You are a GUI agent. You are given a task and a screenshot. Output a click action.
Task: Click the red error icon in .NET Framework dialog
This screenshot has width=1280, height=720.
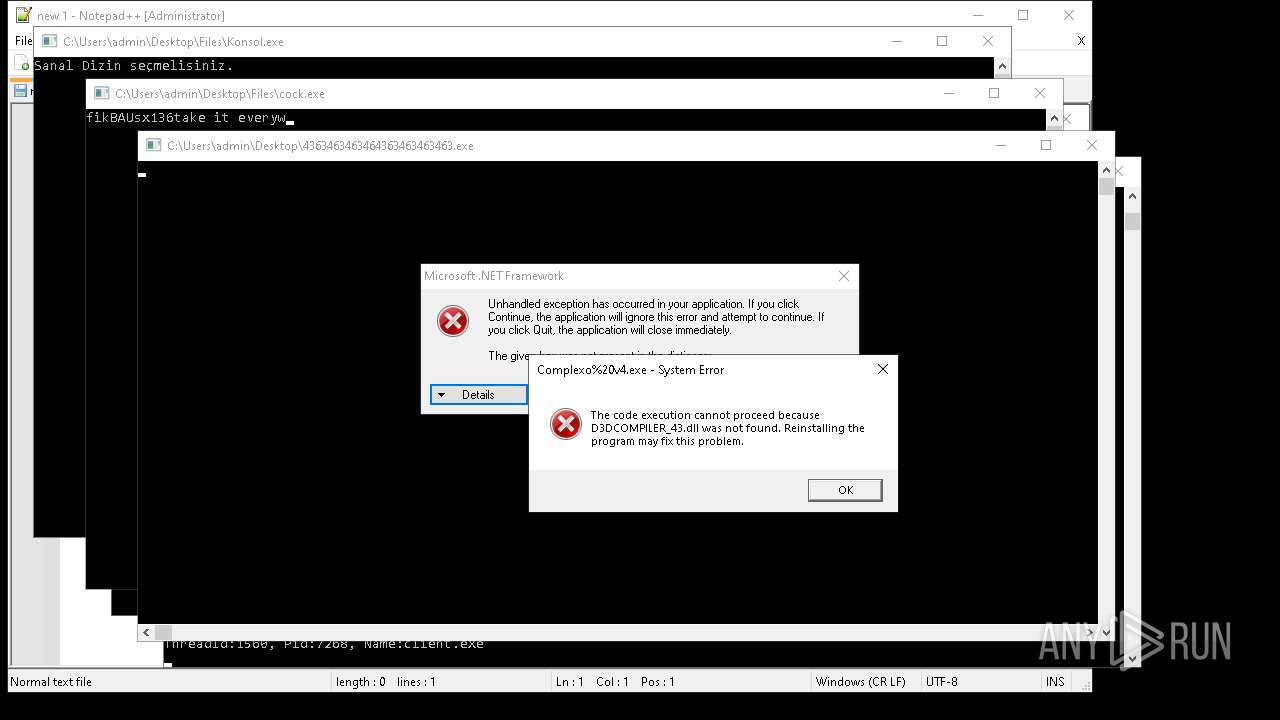(453, 321)
